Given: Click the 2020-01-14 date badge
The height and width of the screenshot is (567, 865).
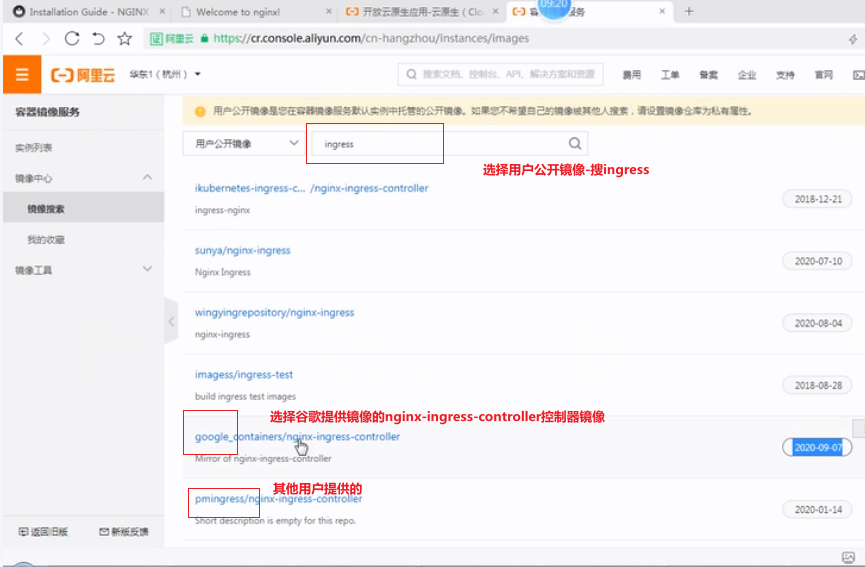Looking at the screenshot, I should click(x=818, y=510).
